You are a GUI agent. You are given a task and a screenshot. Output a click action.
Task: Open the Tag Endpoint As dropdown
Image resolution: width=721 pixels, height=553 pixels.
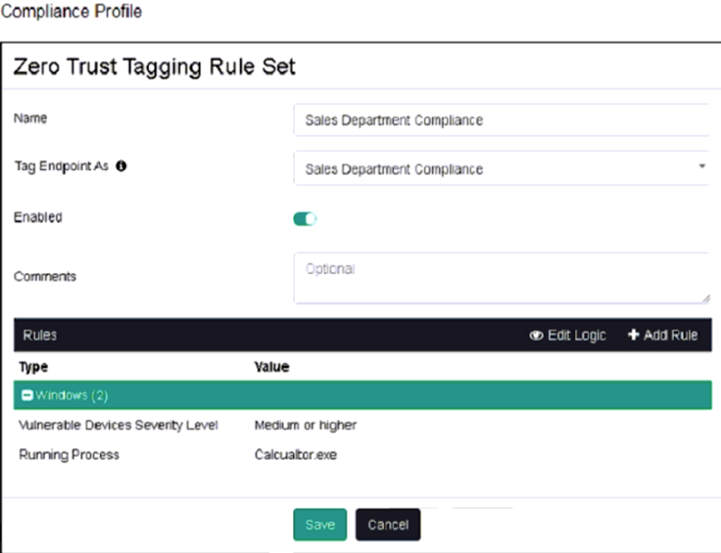pos(500,169)
